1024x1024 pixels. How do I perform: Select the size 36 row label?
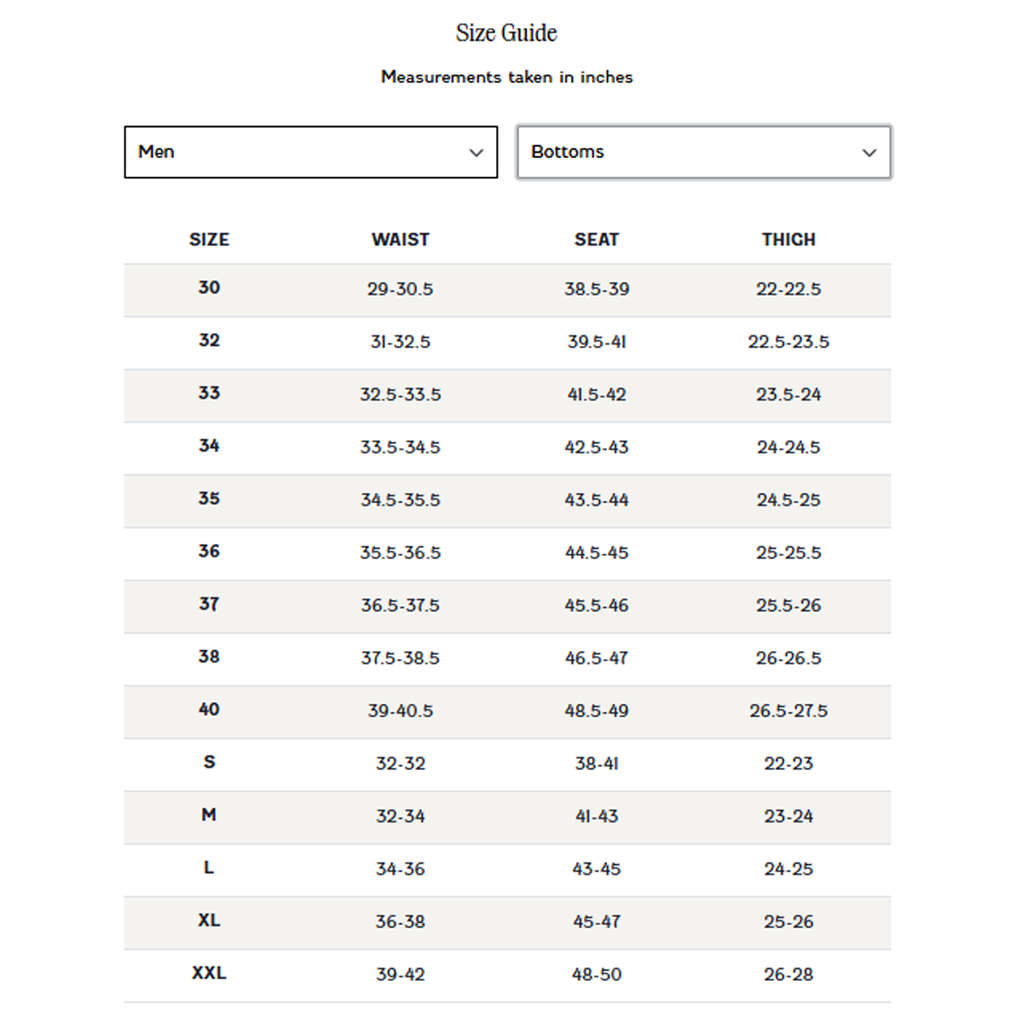coord(209,552)
